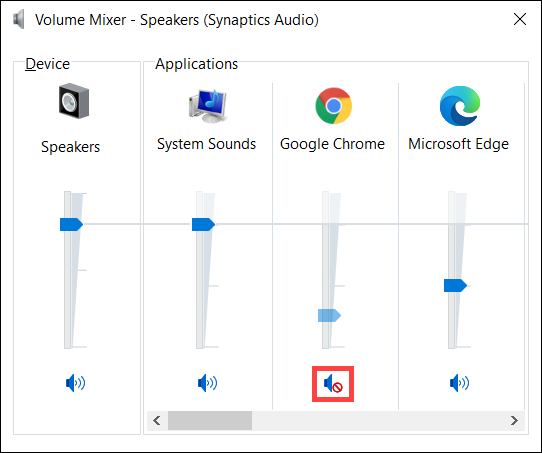Click the Microsoft Edge application icon

coord(460,106)
